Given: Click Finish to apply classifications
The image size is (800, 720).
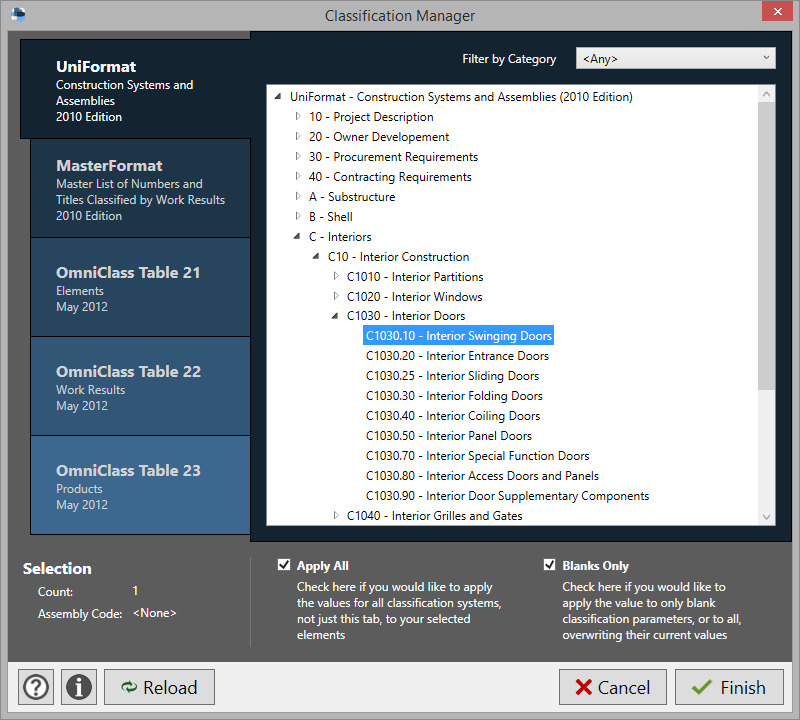Looking at the screenshot, I should 729,687.
